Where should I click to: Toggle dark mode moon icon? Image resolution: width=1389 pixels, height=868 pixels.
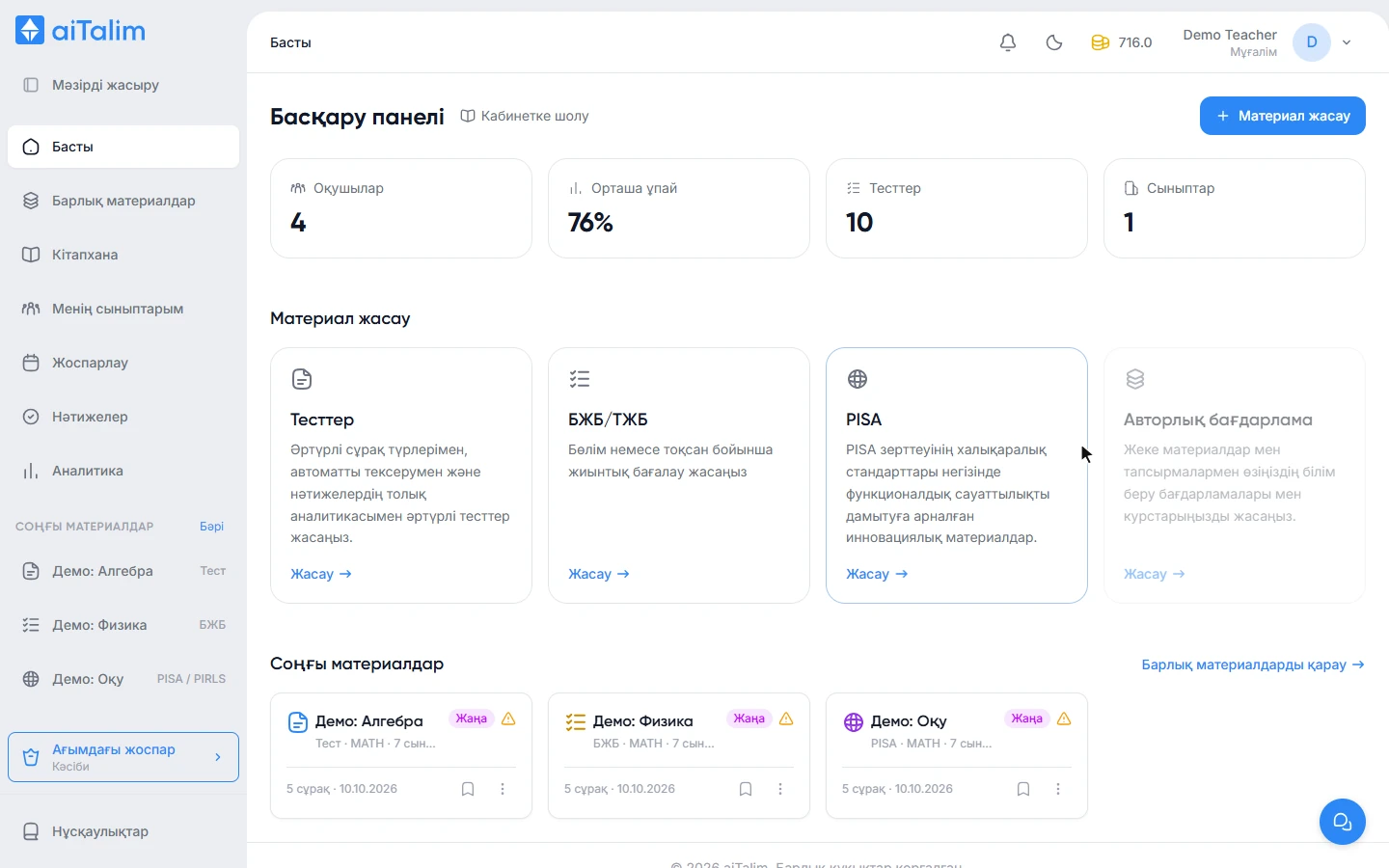pyautogui.click(x=1054, y=42)
